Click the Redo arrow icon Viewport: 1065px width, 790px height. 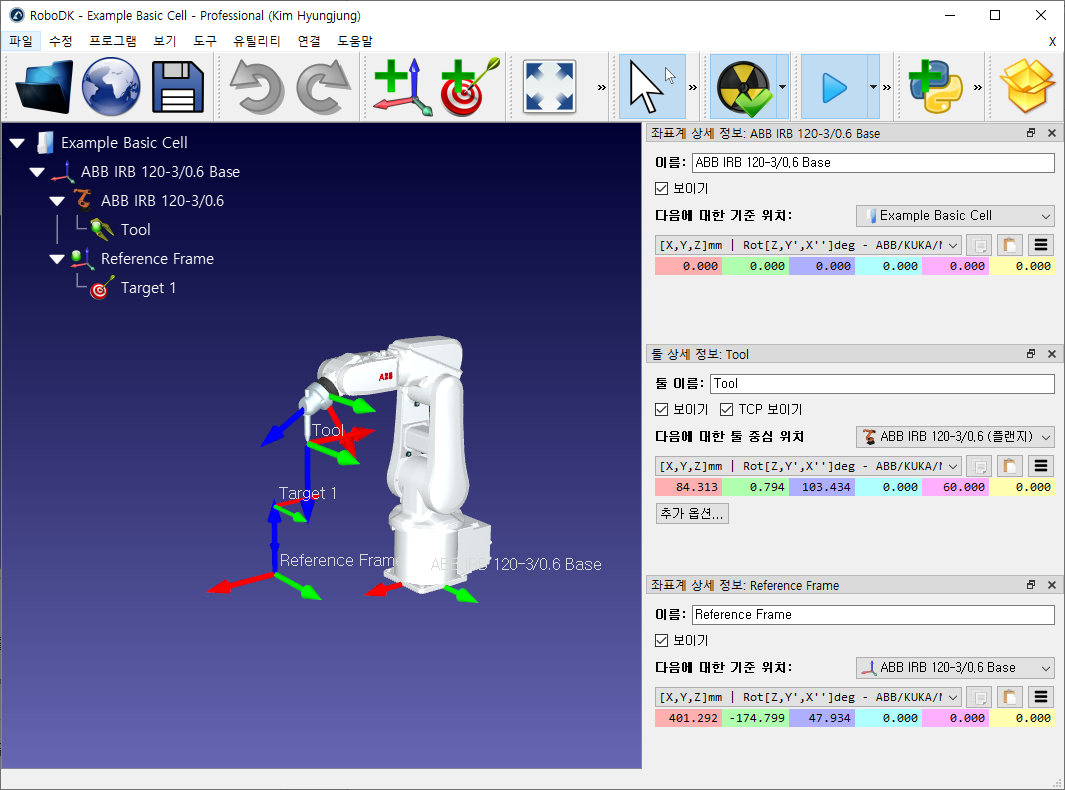[x=323, y=87]
